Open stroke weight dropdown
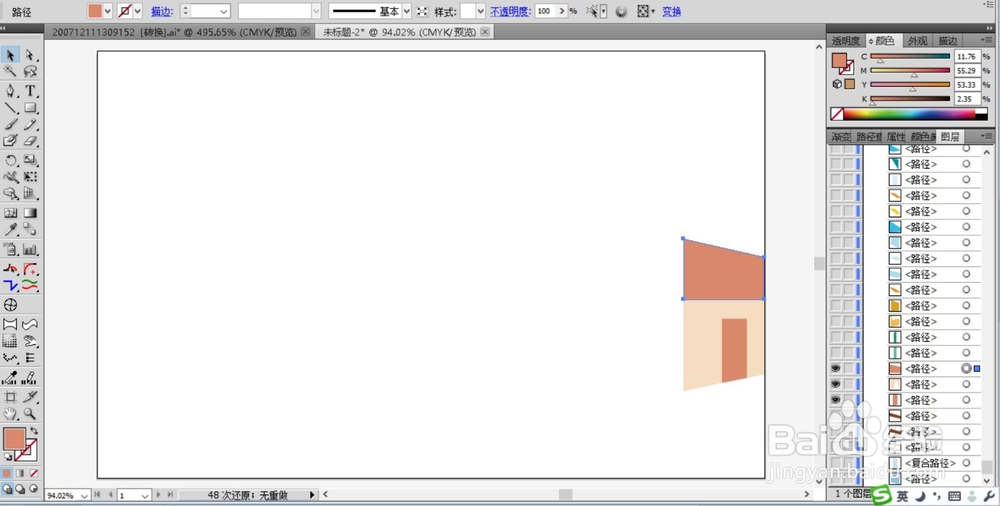This screenshot has height=506, width=1000. pyautogui.click(x=224, y=11)
